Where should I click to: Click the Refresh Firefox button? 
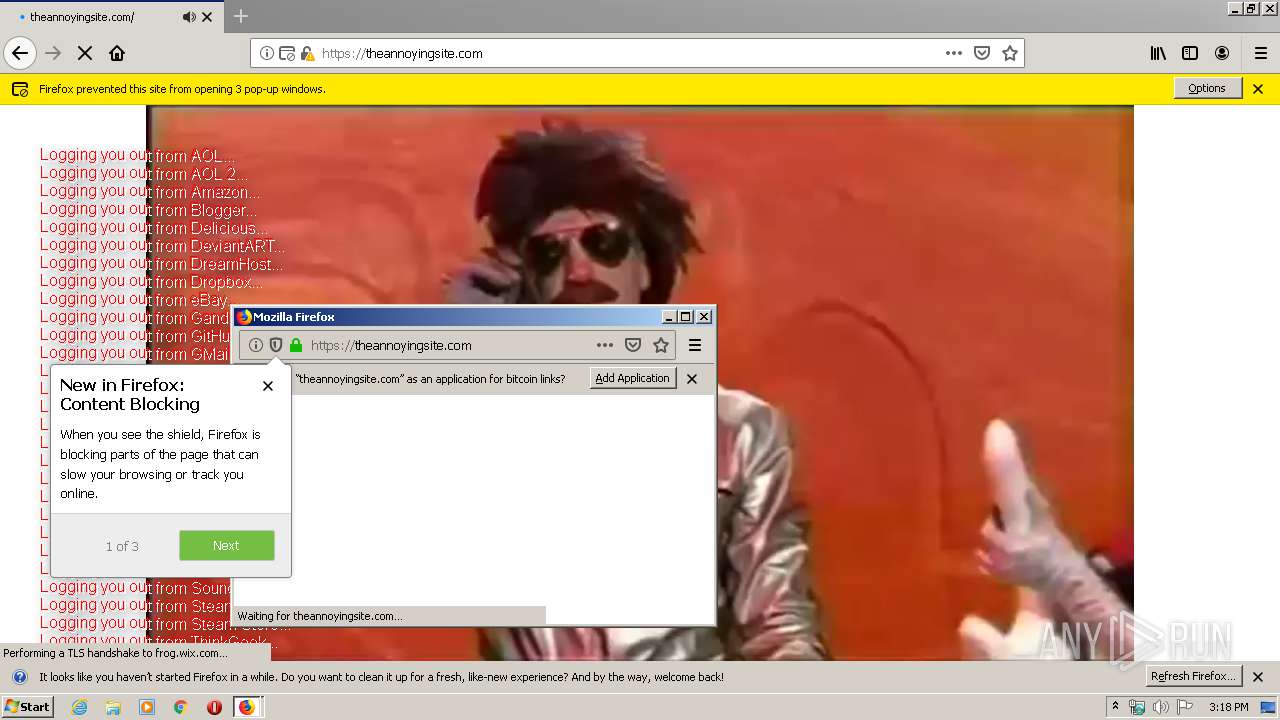[1193, 676]
